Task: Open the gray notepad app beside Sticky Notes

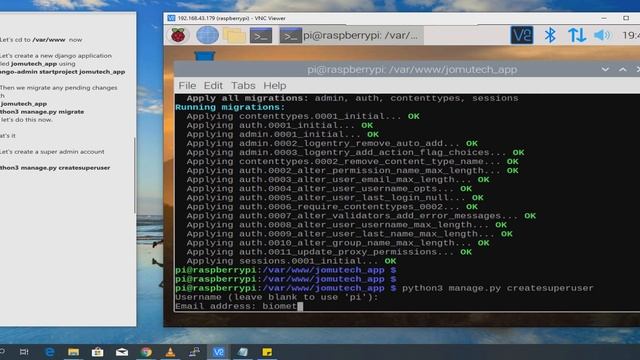Action: point(243,352)
